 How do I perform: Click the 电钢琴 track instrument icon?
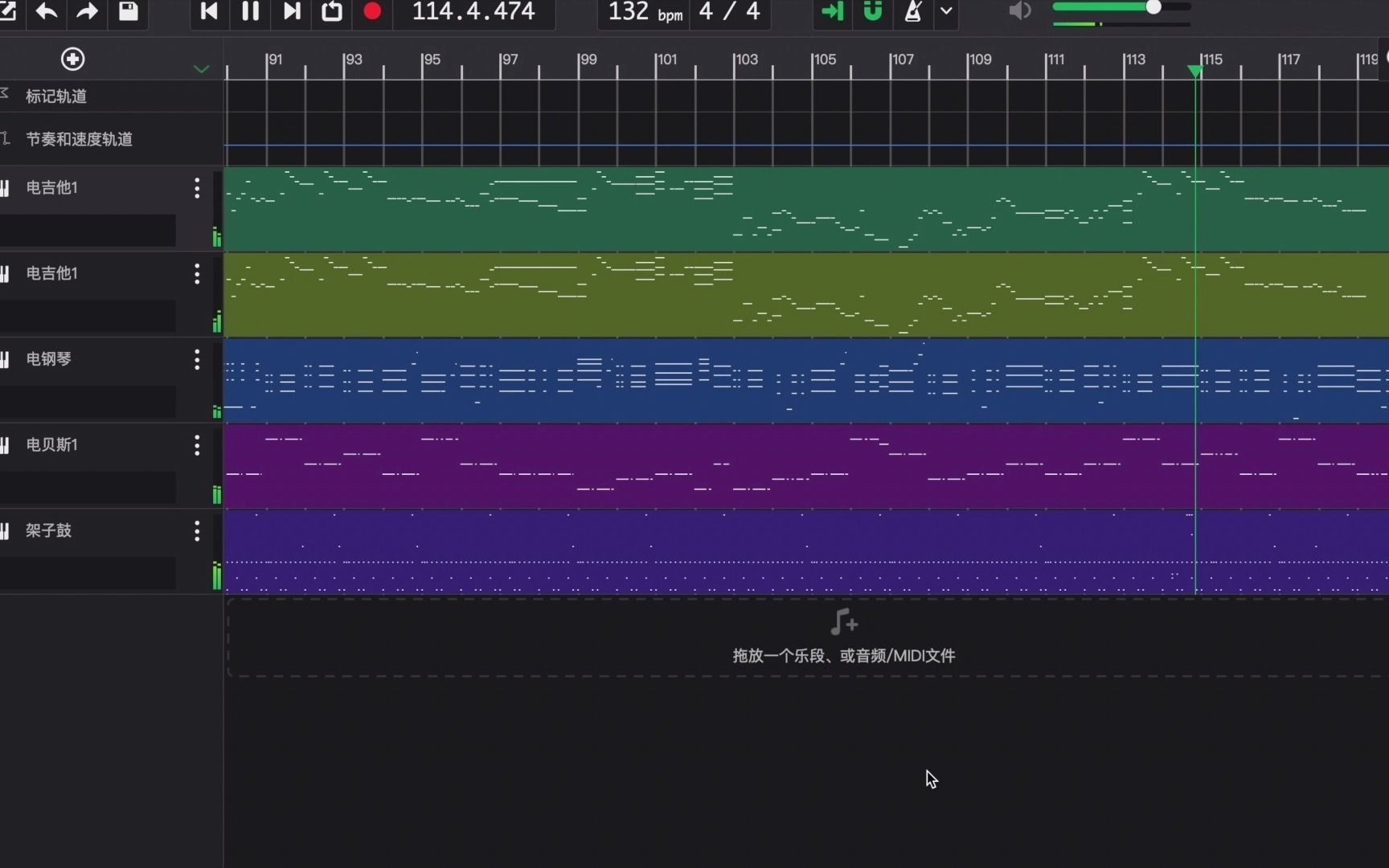click(5, 359)
